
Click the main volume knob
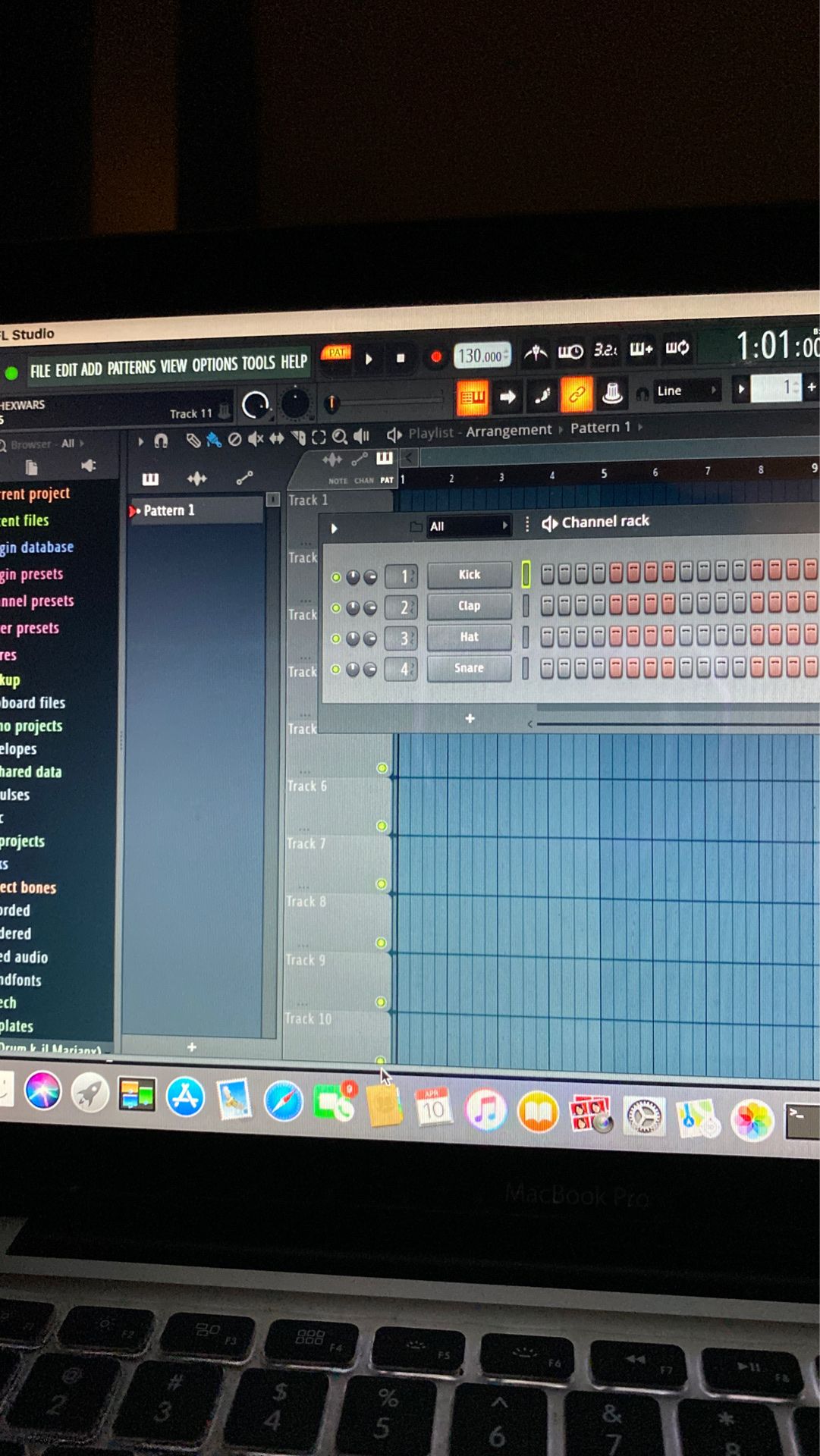pos(256,406)
